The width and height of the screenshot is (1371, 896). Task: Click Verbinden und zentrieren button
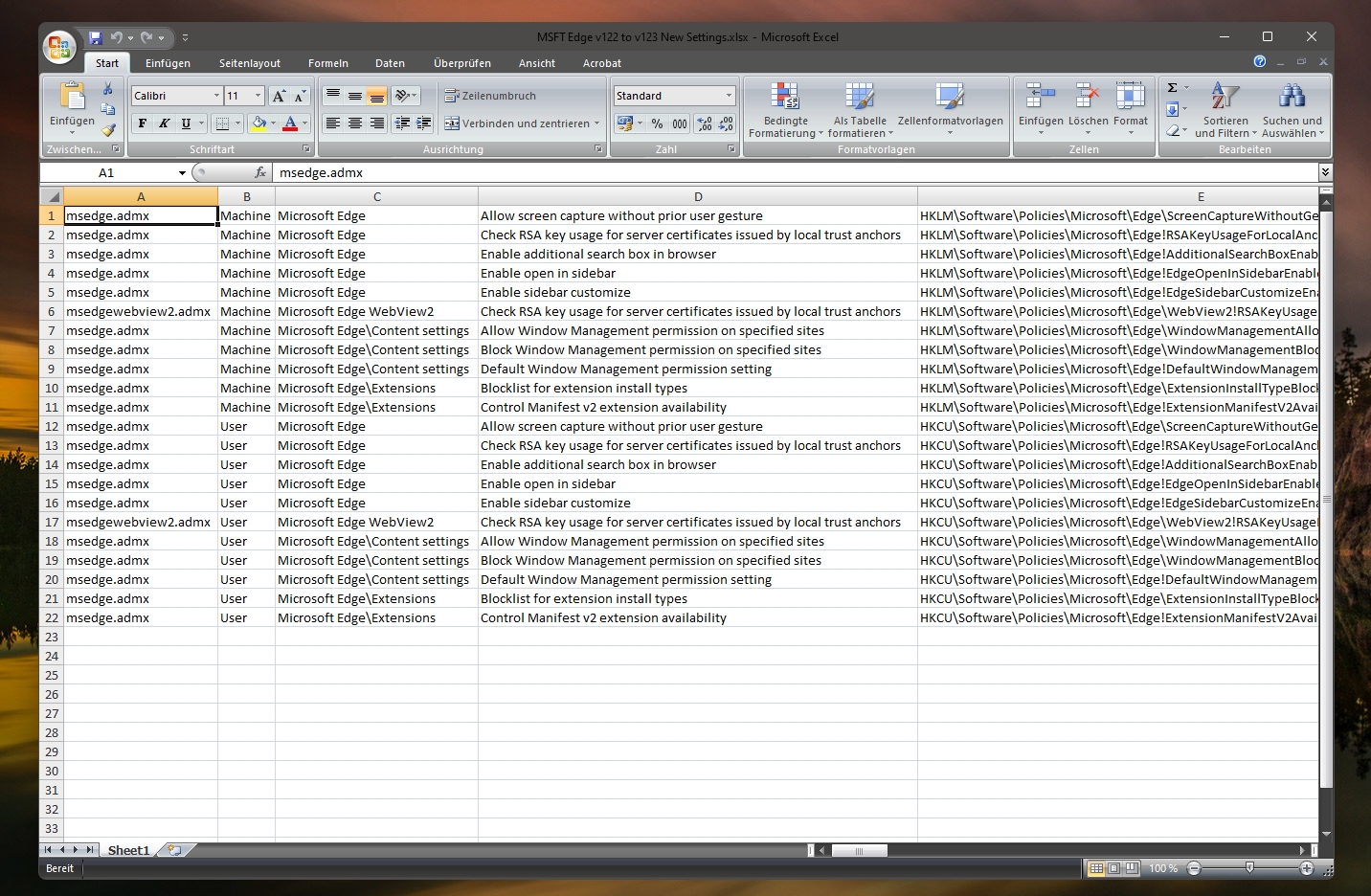(522, 123)
